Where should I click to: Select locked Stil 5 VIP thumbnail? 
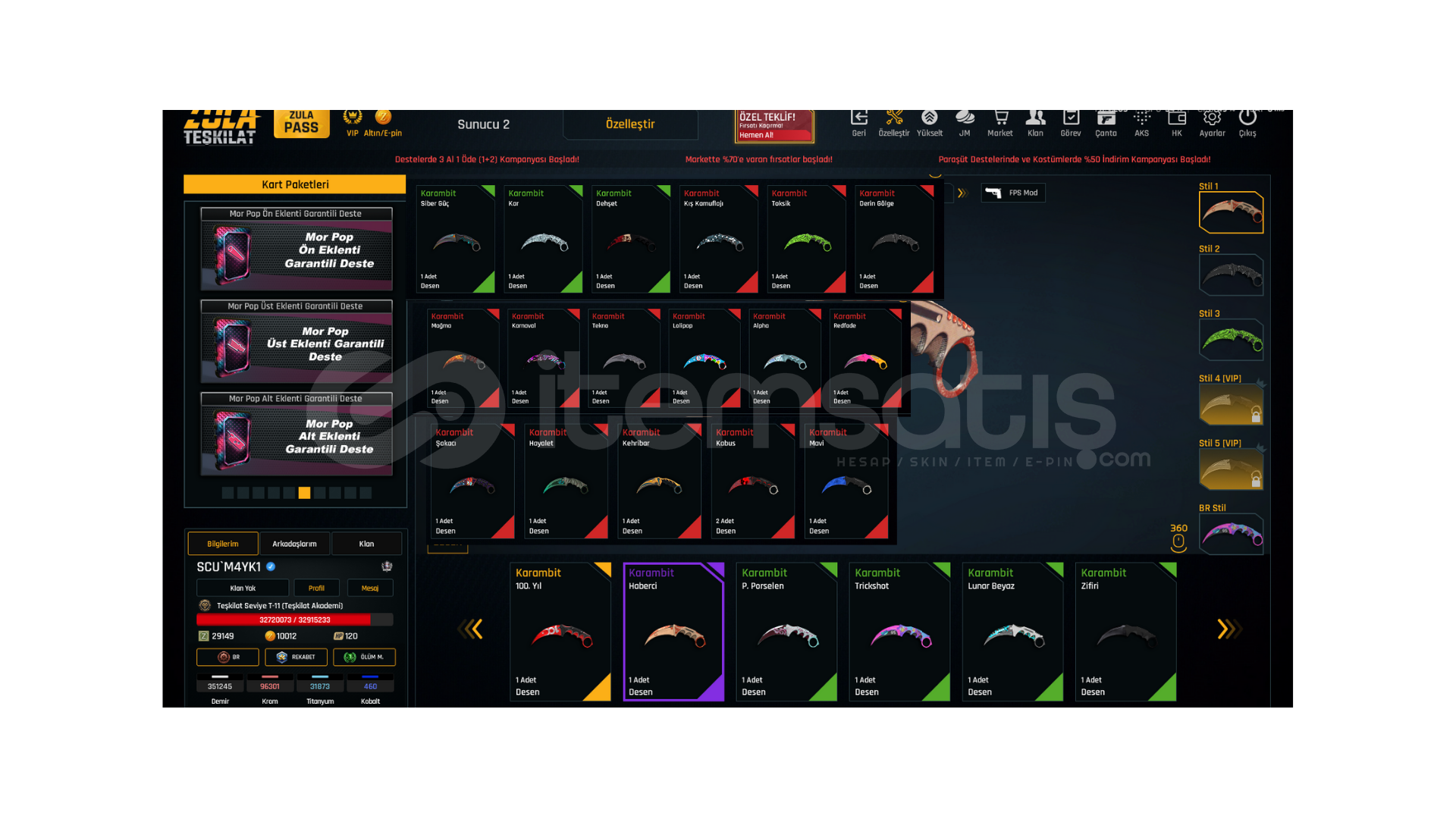[x=1231, y=469]
